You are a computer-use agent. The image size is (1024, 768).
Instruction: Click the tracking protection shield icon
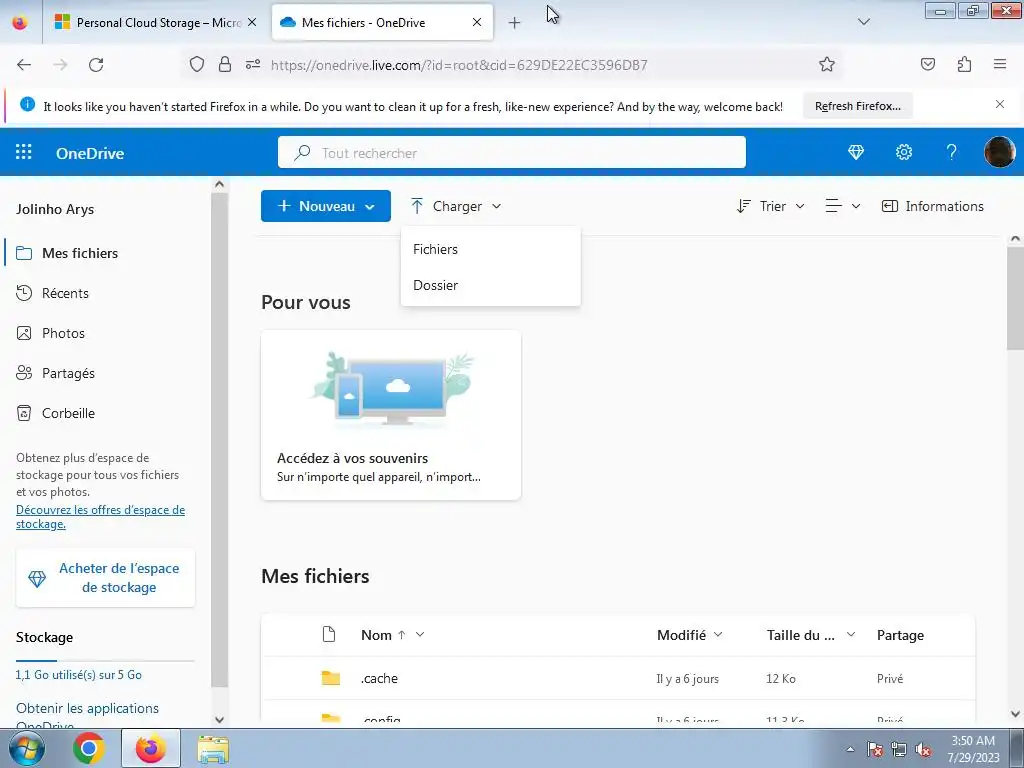[197, 64]
